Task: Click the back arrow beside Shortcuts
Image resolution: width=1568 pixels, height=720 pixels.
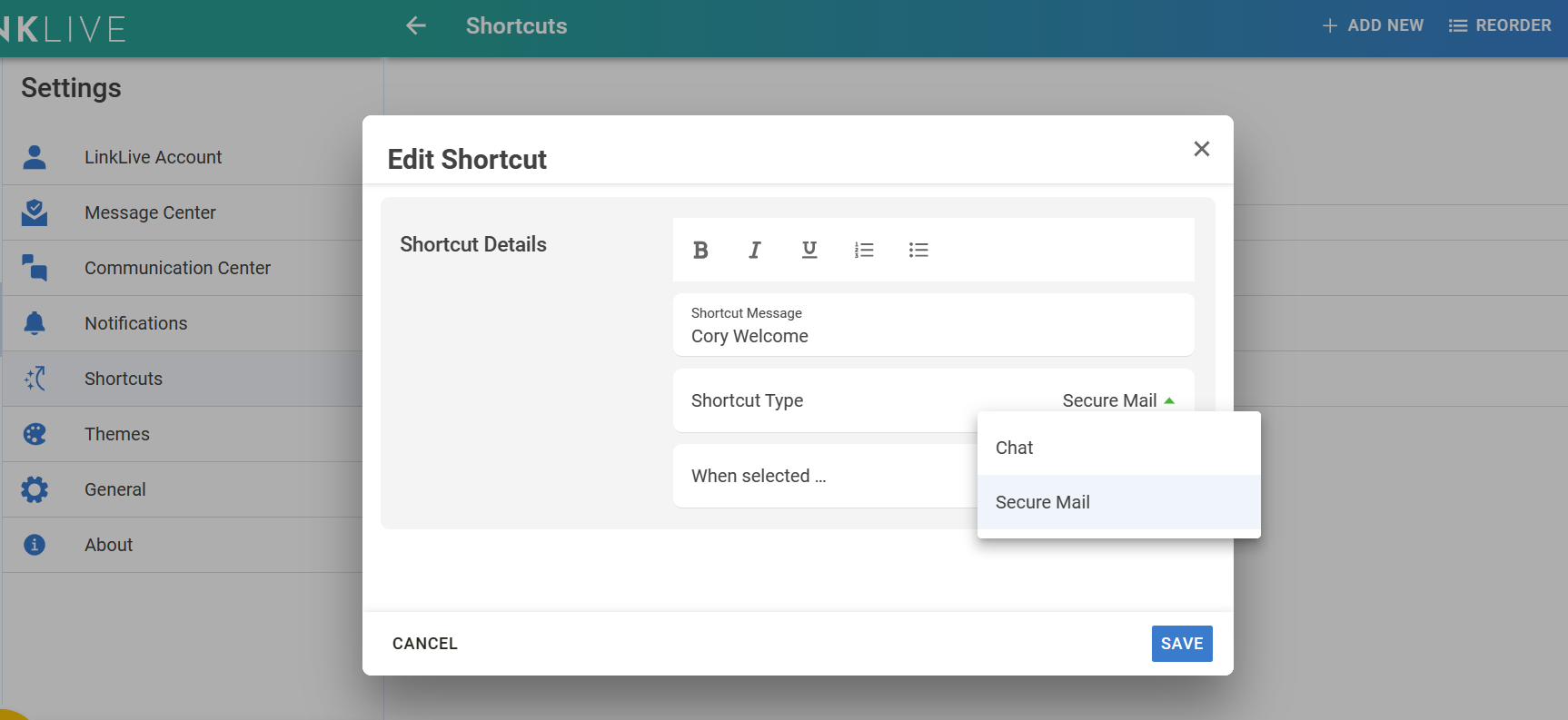Action: pos(416,26)
